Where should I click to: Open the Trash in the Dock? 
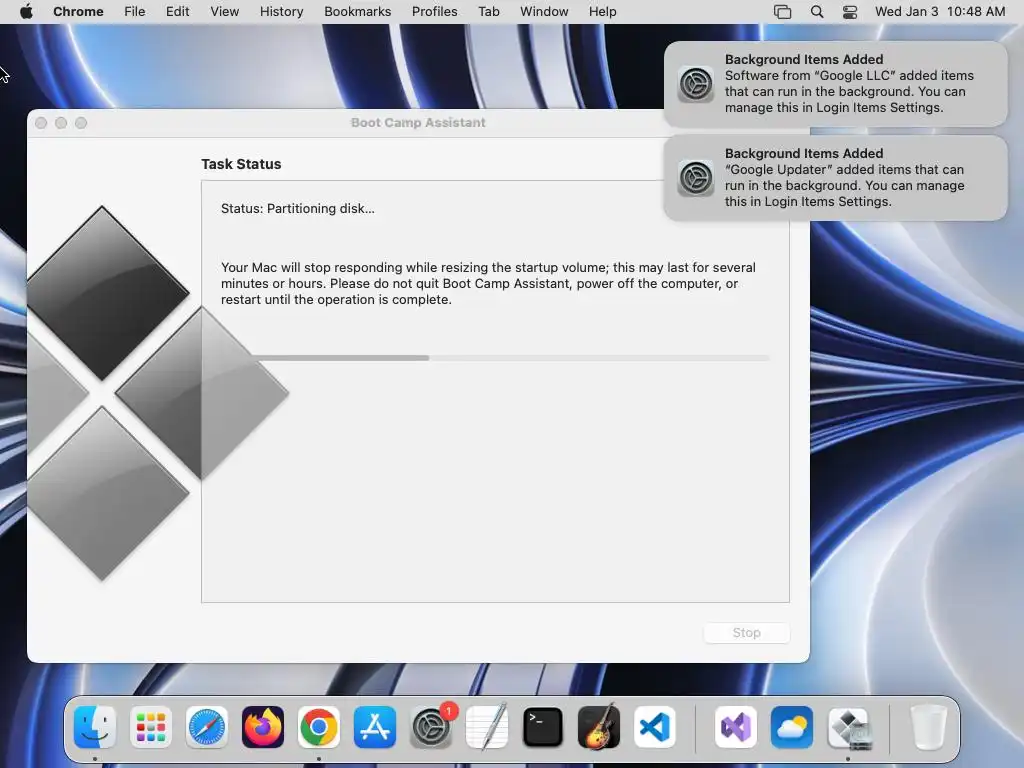pyautogui.click(x=929, y=727)
